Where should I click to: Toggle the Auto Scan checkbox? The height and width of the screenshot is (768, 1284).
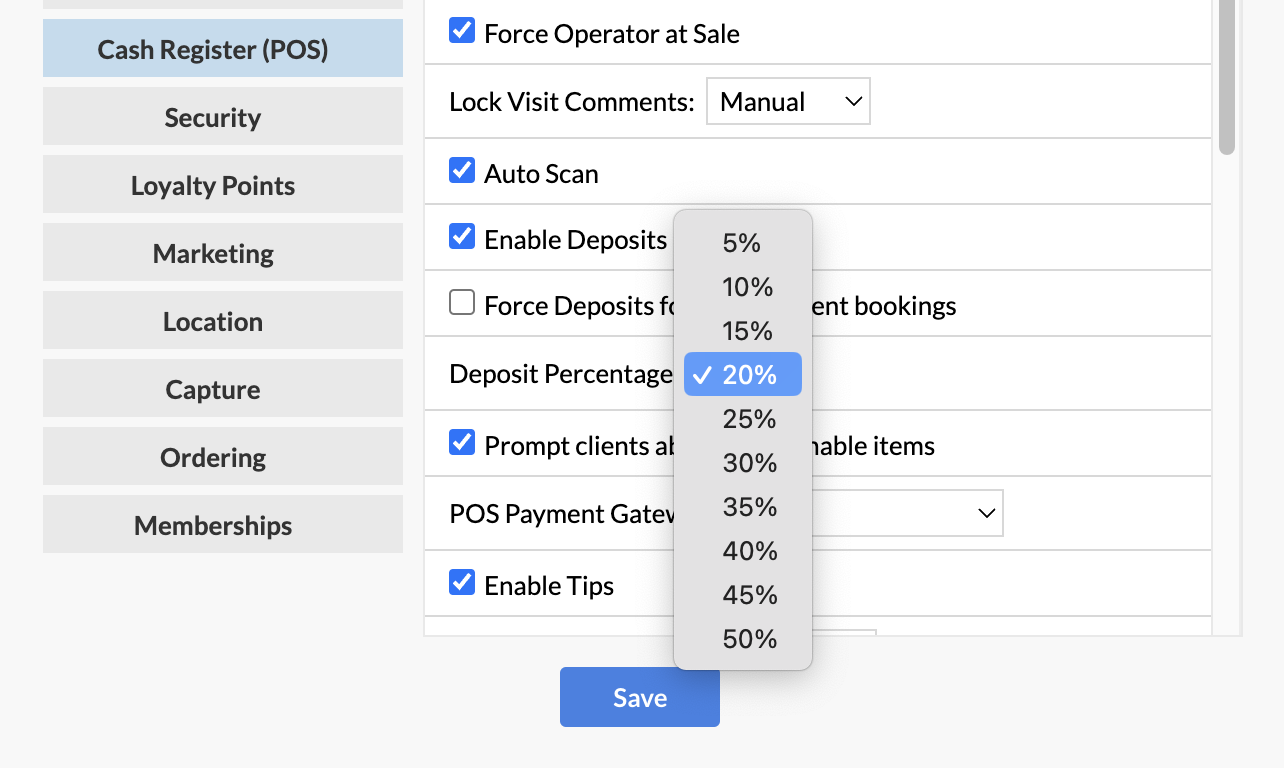click(461, 170)
